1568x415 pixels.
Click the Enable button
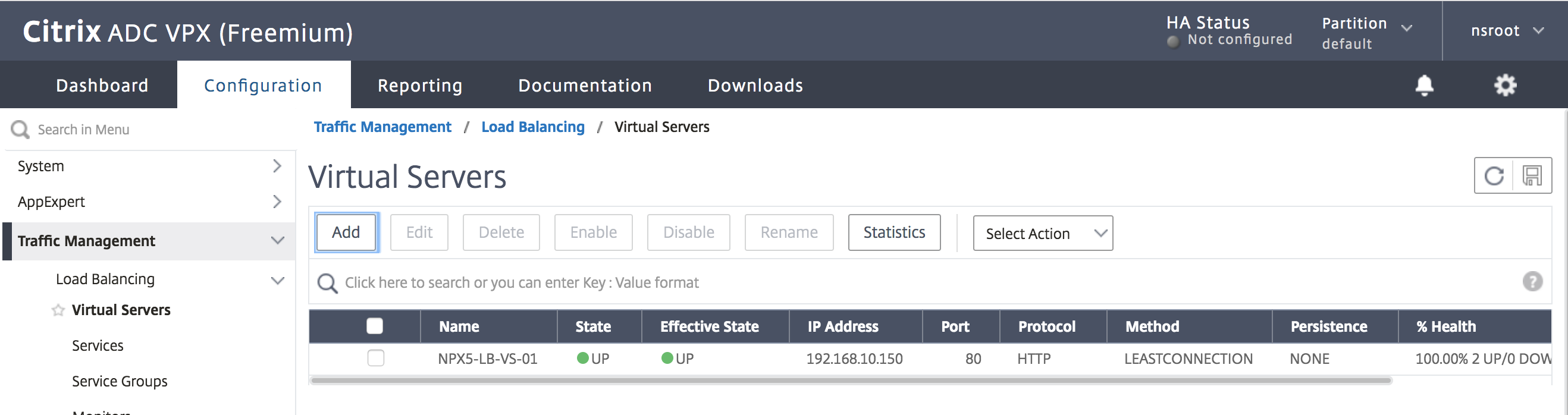(594, 232)
